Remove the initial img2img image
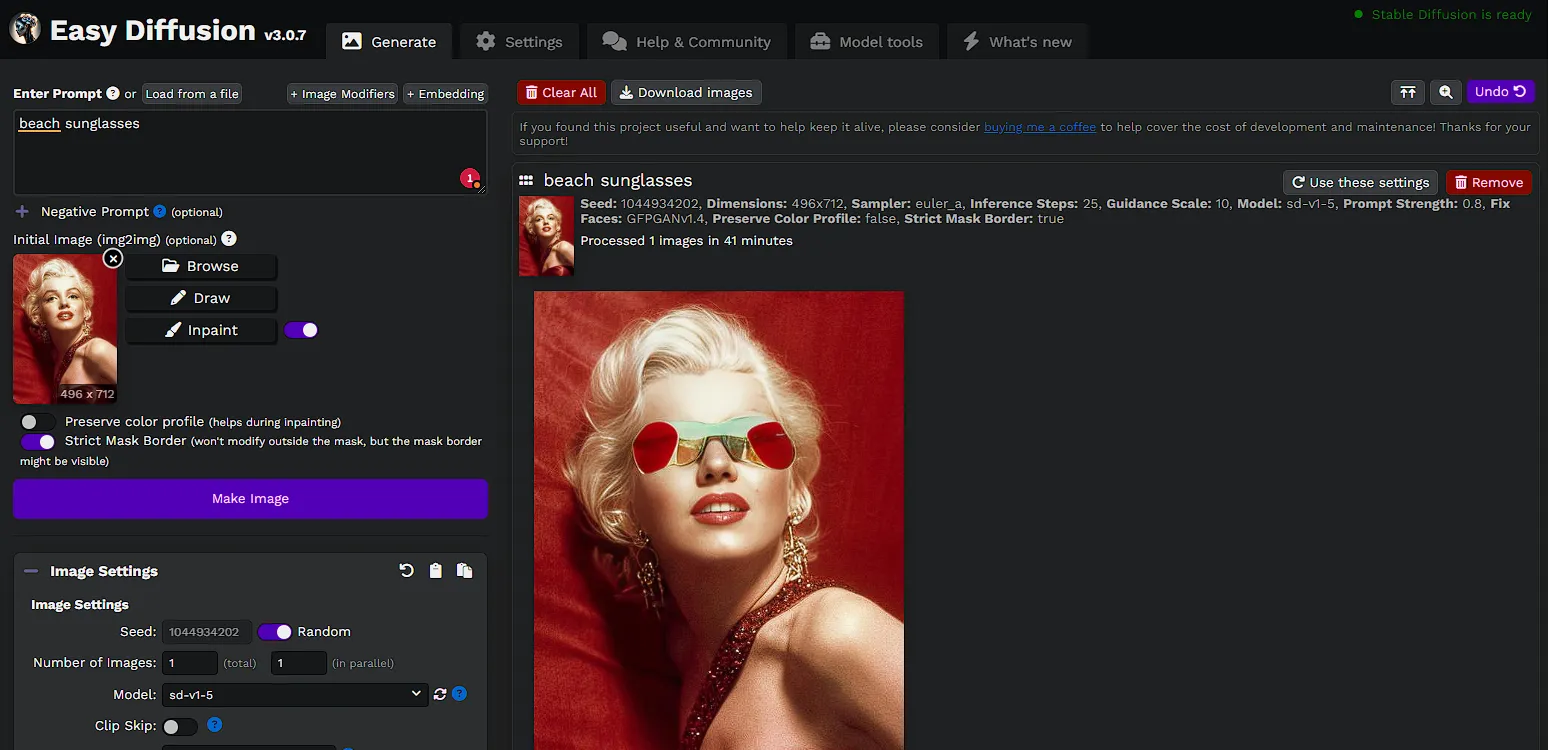Viewport: 1548px width, 750px height. pyautogui.click(x=113, y=258)
